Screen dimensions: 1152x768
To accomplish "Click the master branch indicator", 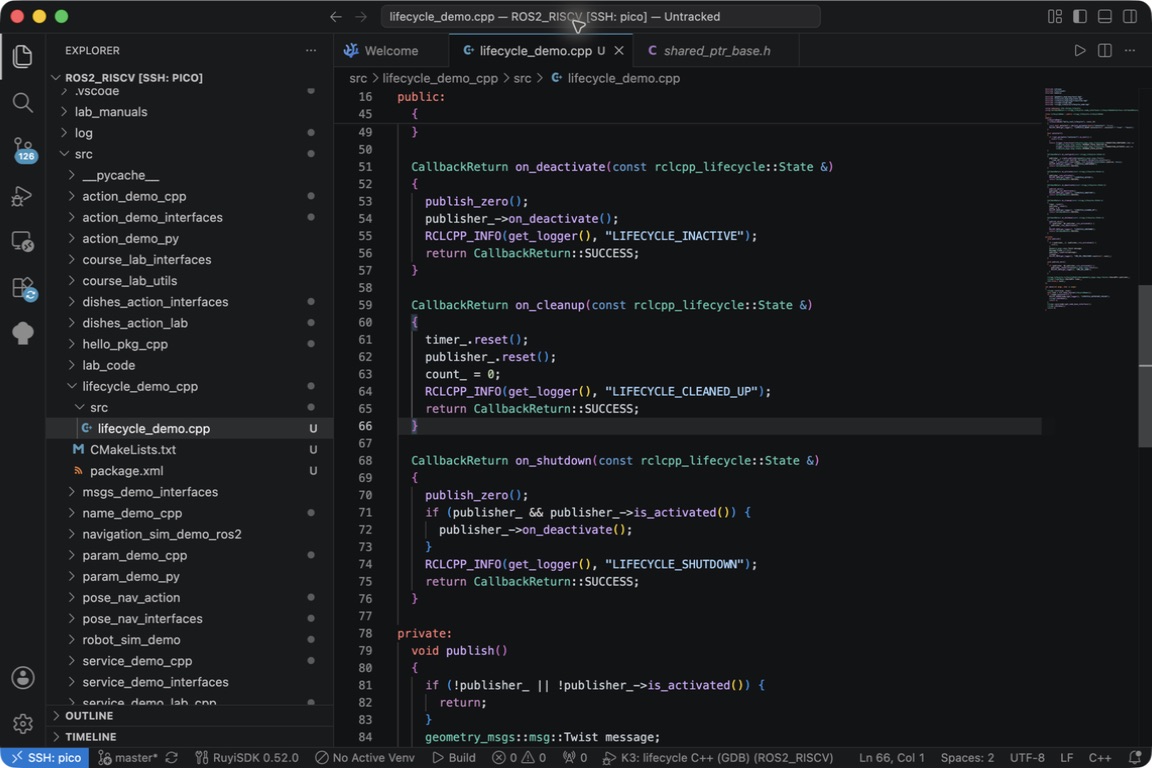I will click(x=128, y=758).
